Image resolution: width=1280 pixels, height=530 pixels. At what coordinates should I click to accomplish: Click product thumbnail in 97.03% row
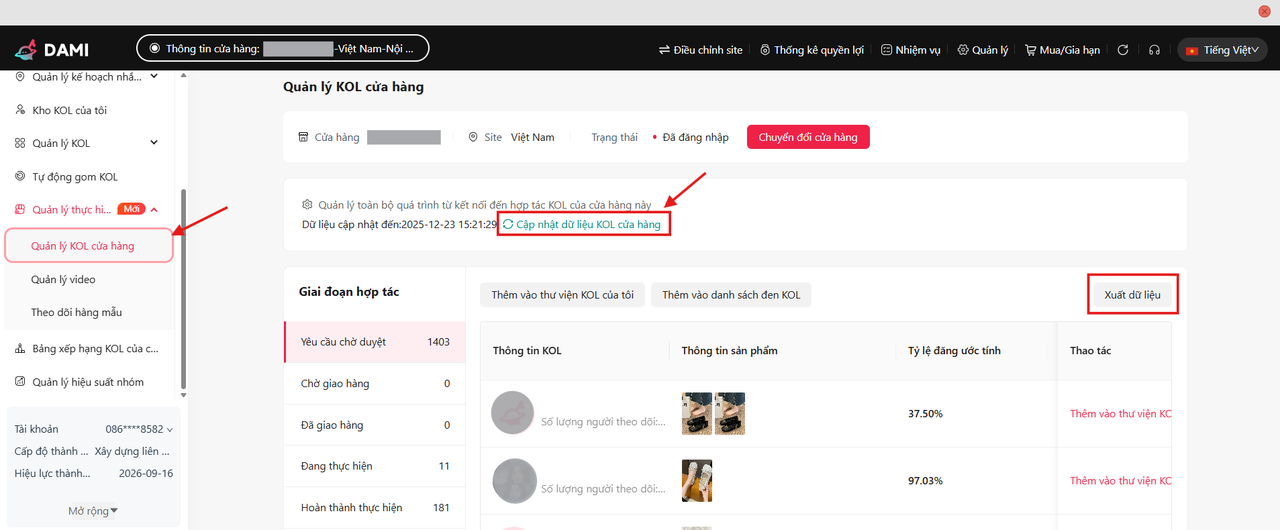point(696,480)
